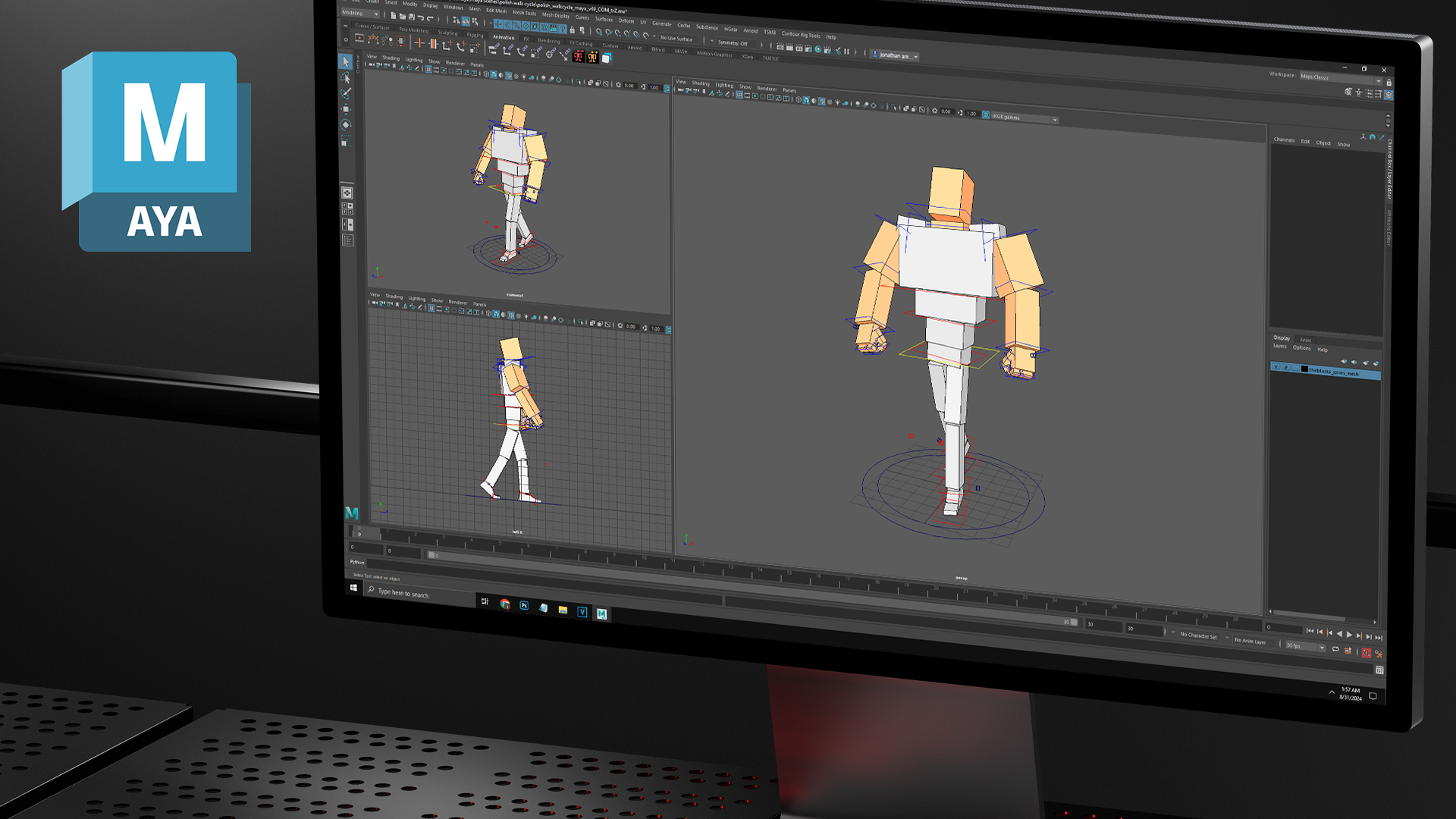The width and height of the screenshot is (1456, 819).
Task: Click the Type here to search box
Action: coord(420,594)
